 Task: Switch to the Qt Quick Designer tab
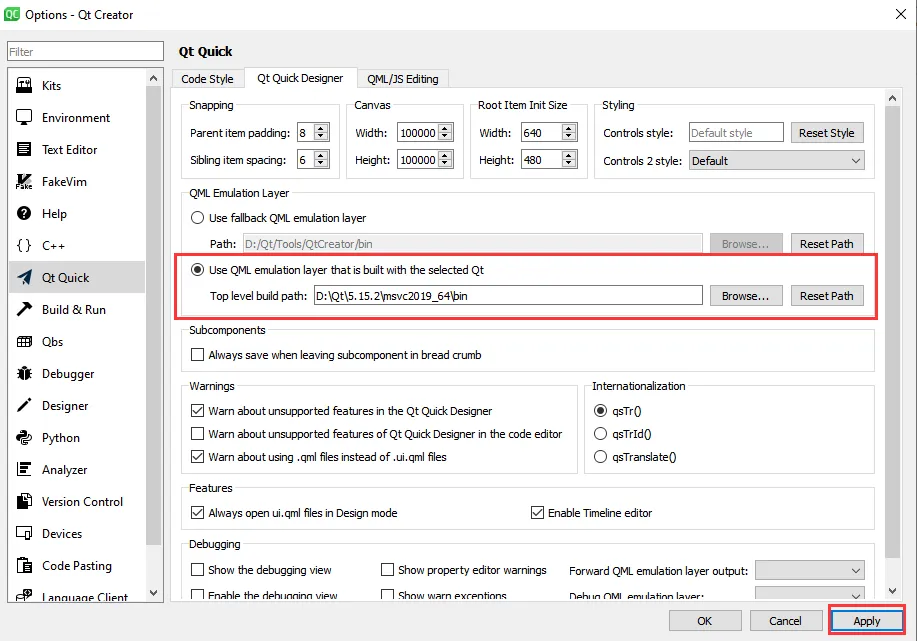300,78
